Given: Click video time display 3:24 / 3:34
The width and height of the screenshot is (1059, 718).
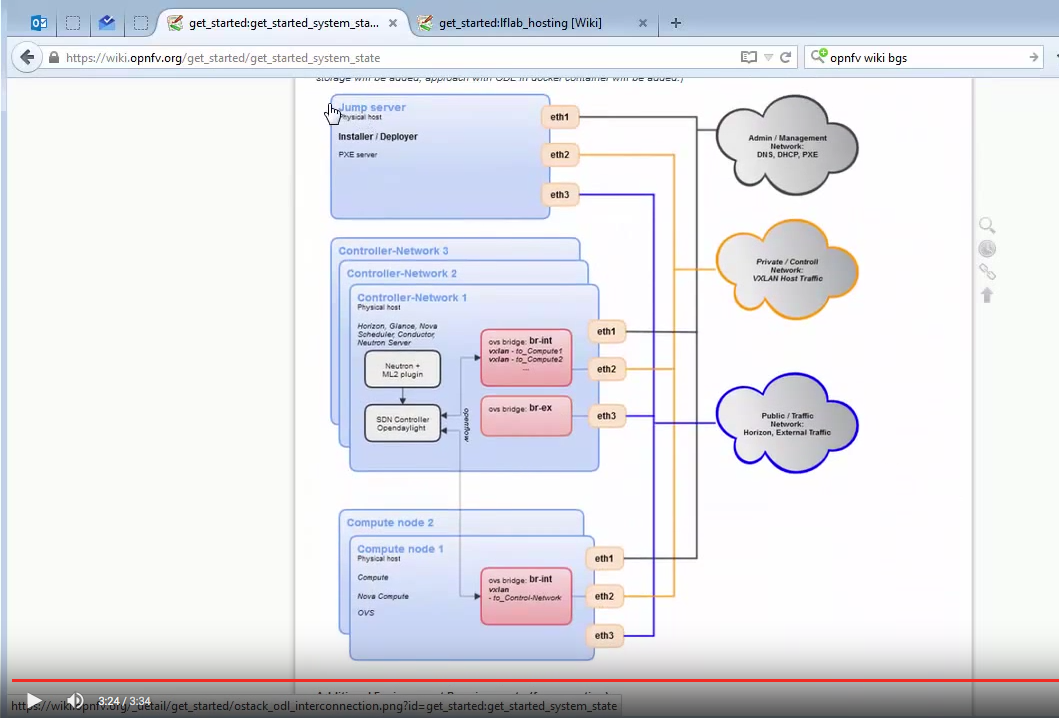Looking at the screenshot, I should tap(124, 701).
